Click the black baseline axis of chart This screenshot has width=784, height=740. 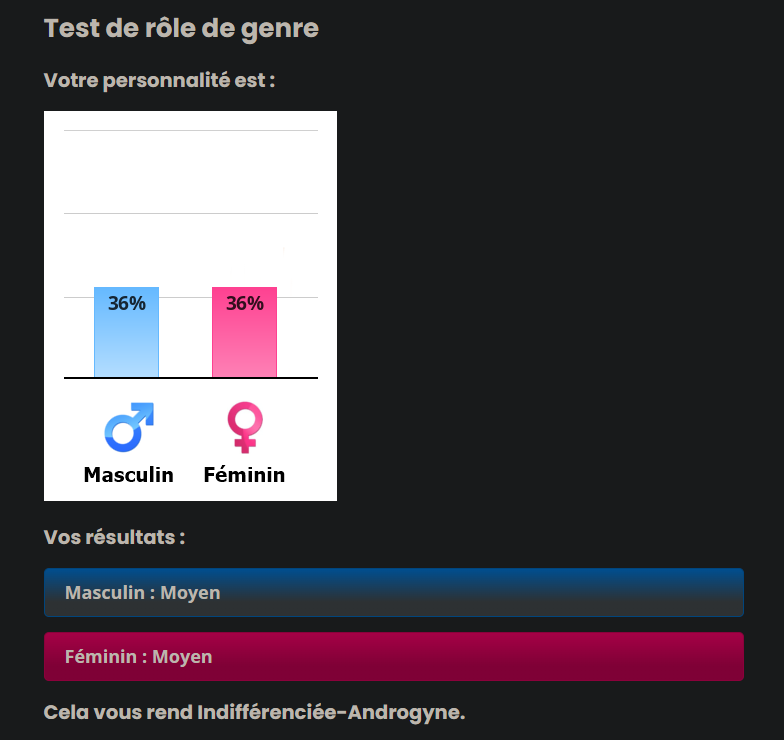[190, 378]
